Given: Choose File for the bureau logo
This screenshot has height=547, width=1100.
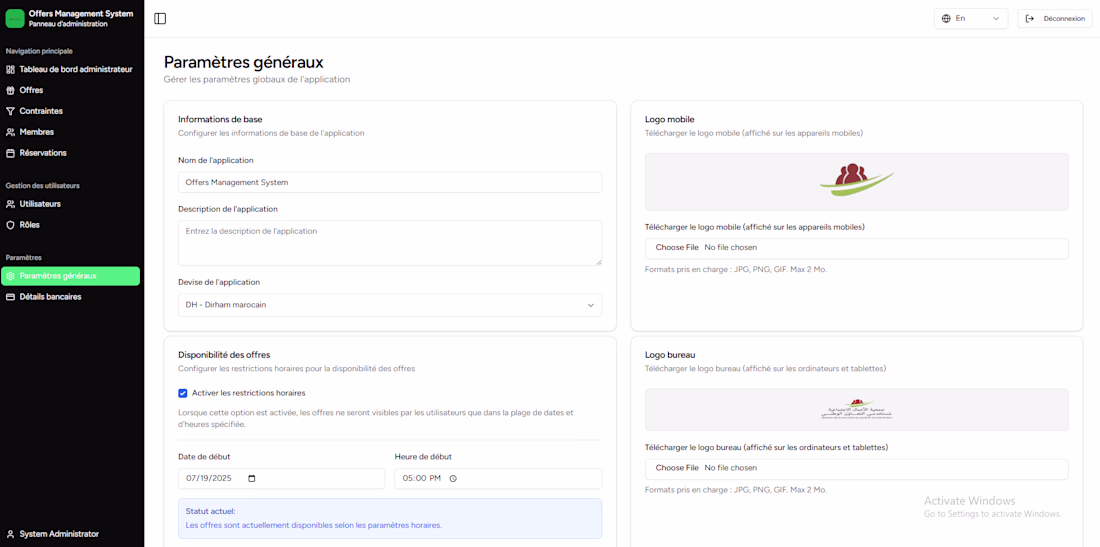Looking at the screenshot, I should [x=677, y=468].
